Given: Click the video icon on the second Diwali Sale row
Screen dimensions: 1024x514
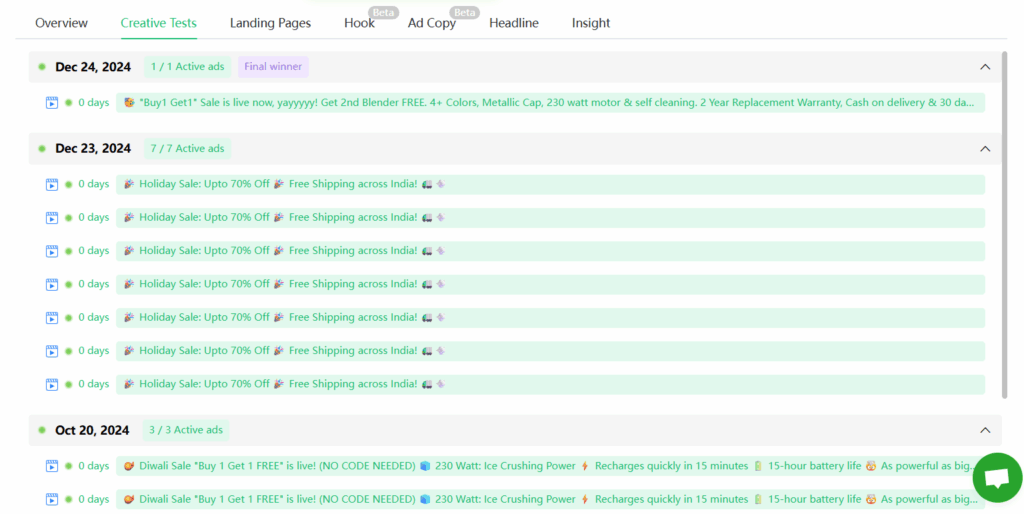Looking at the screenshot, I should click(x=52, y=499).
